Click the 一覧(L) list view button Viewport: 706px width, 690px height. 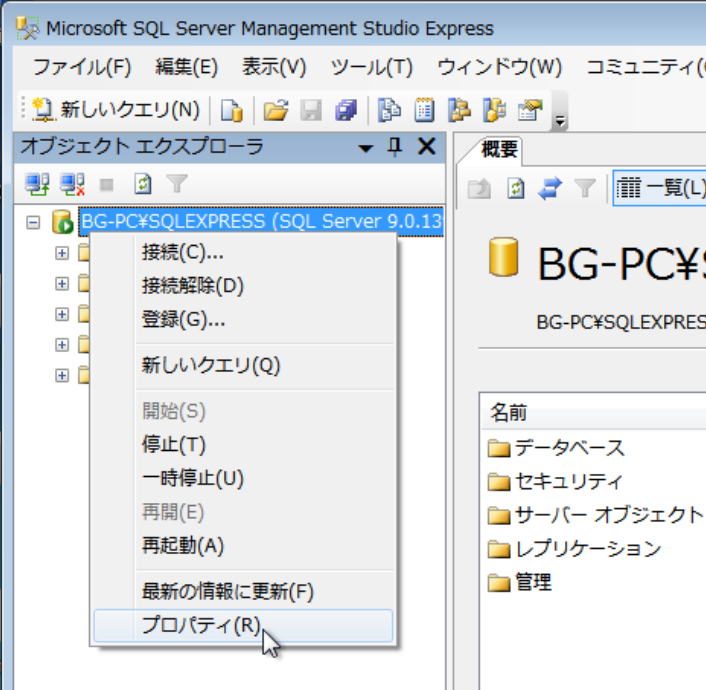[x=660, y=188]
